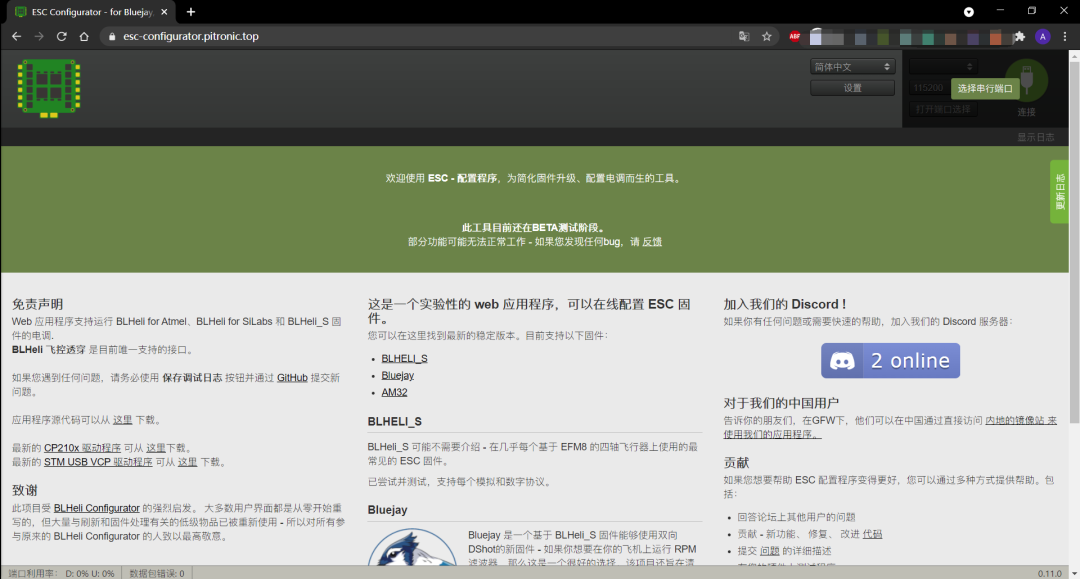
Task: Open the GitHub link in disclaimer
Action: [x=292, y=377]
